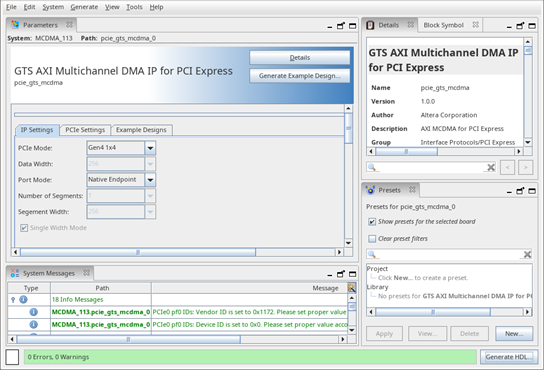Click the Presets search magnifier icon
This screenshot has height=370, width=544.
click(x=372, y=254)
